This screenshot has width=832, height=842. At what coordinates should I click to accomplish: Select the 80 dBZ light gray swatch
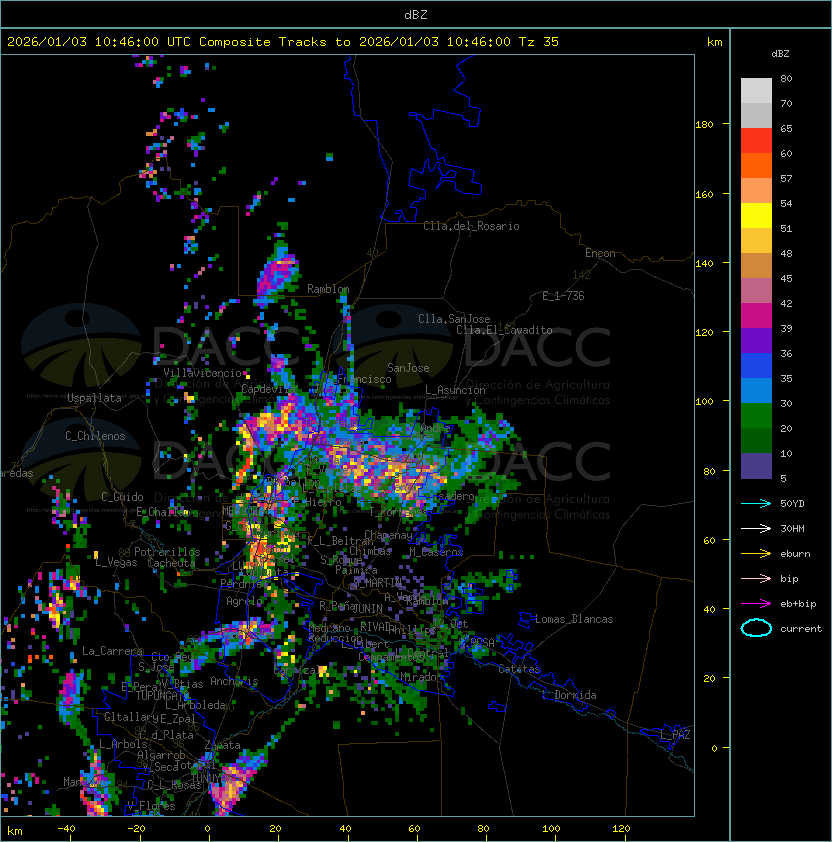756,90
